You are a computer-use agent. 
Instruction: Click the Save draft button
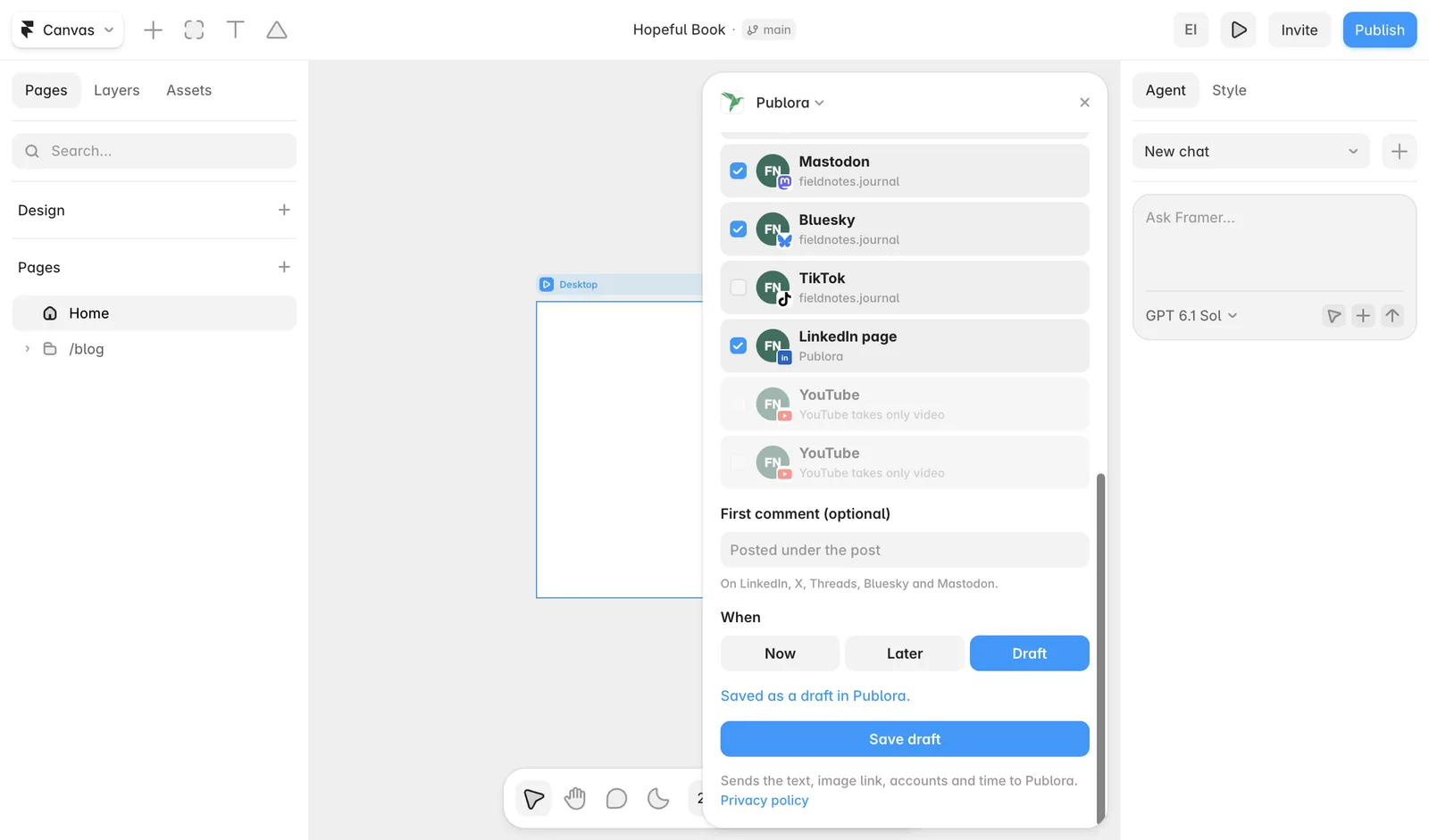point(905,739)
